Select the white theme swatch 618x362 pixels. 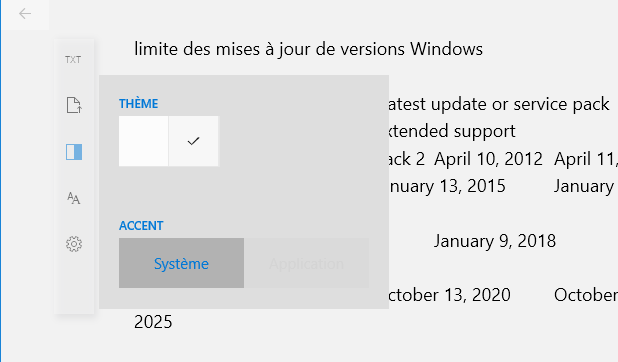click(143, 141)
